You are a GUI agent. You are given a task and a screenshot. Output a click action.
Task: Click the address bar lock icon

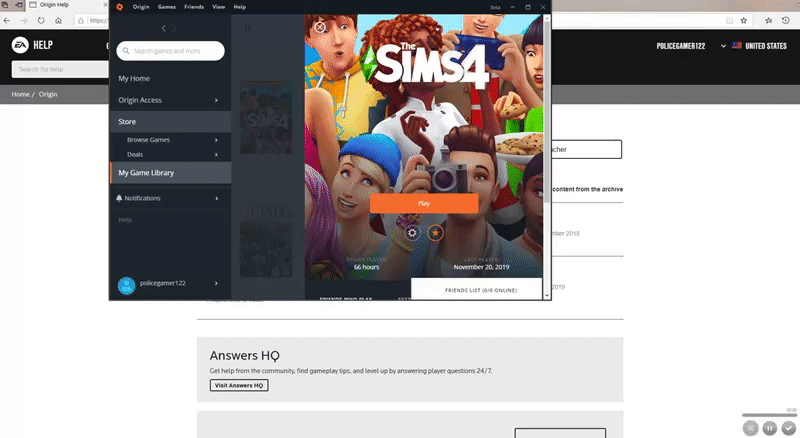point(81,20)
